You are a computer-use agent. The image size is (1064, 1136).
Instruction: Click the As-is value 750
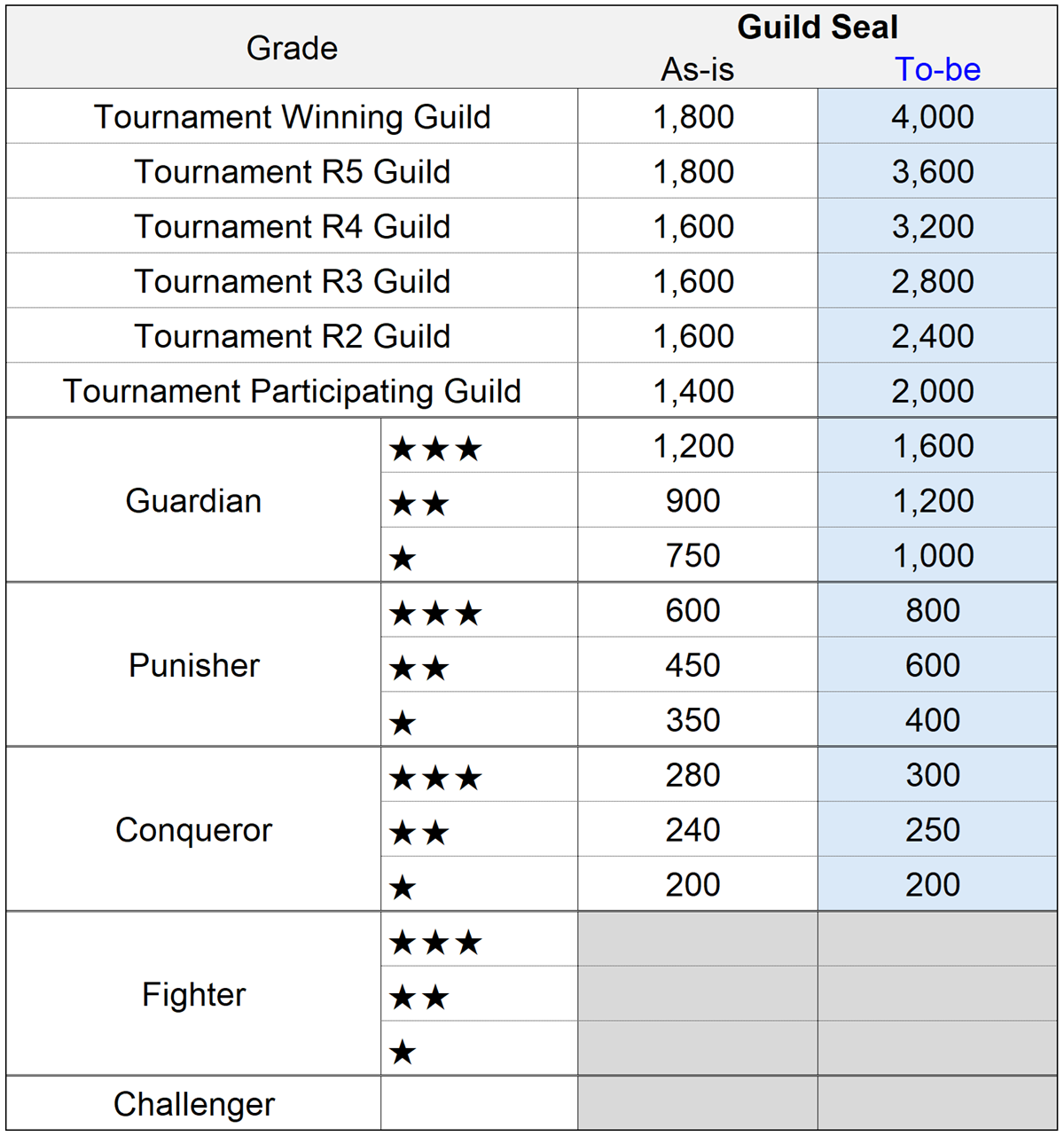click(x=692, y=556)
